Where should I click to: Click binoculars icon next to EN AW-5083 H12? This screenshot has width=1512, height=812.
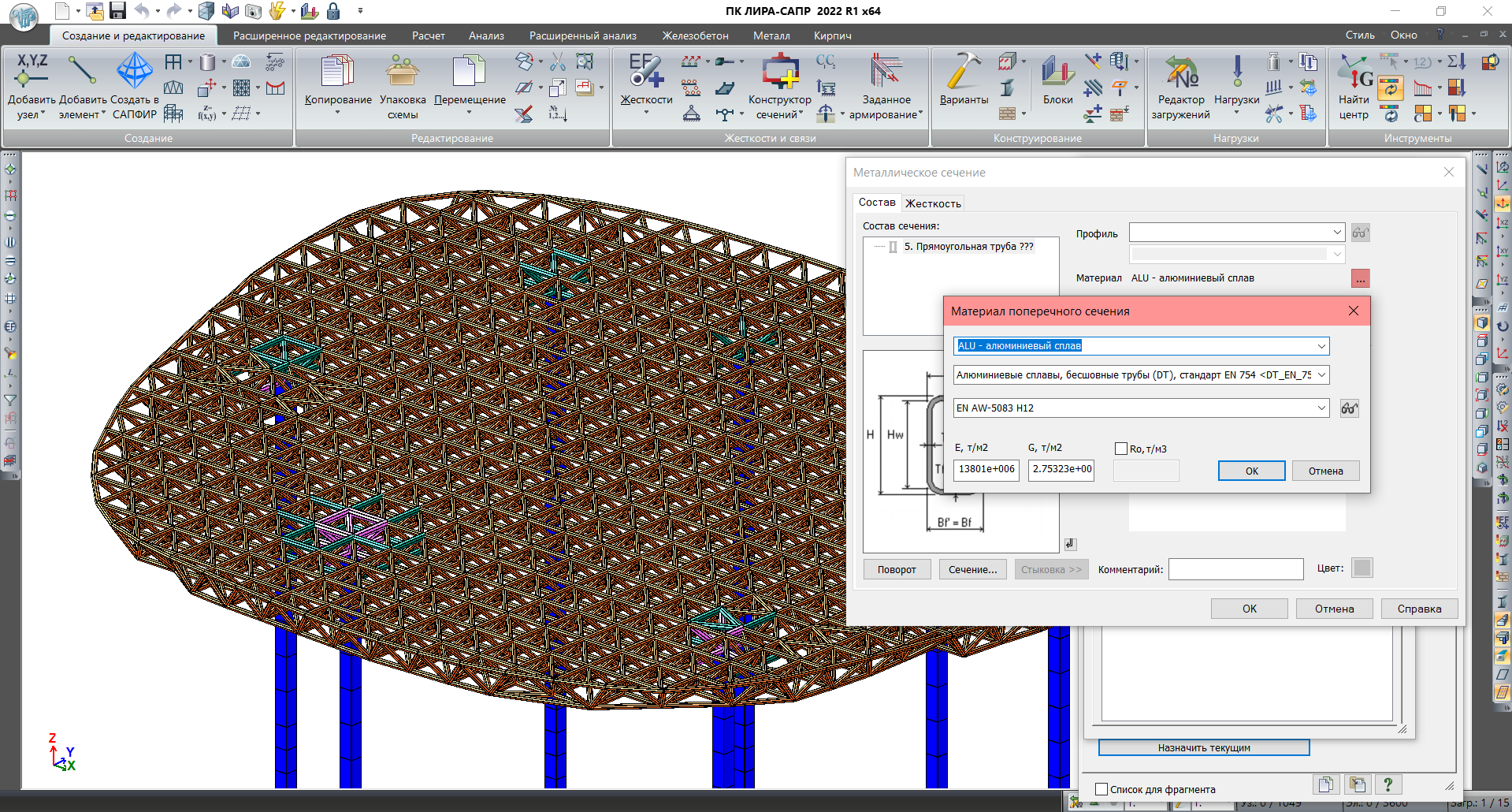(1349, 408)
